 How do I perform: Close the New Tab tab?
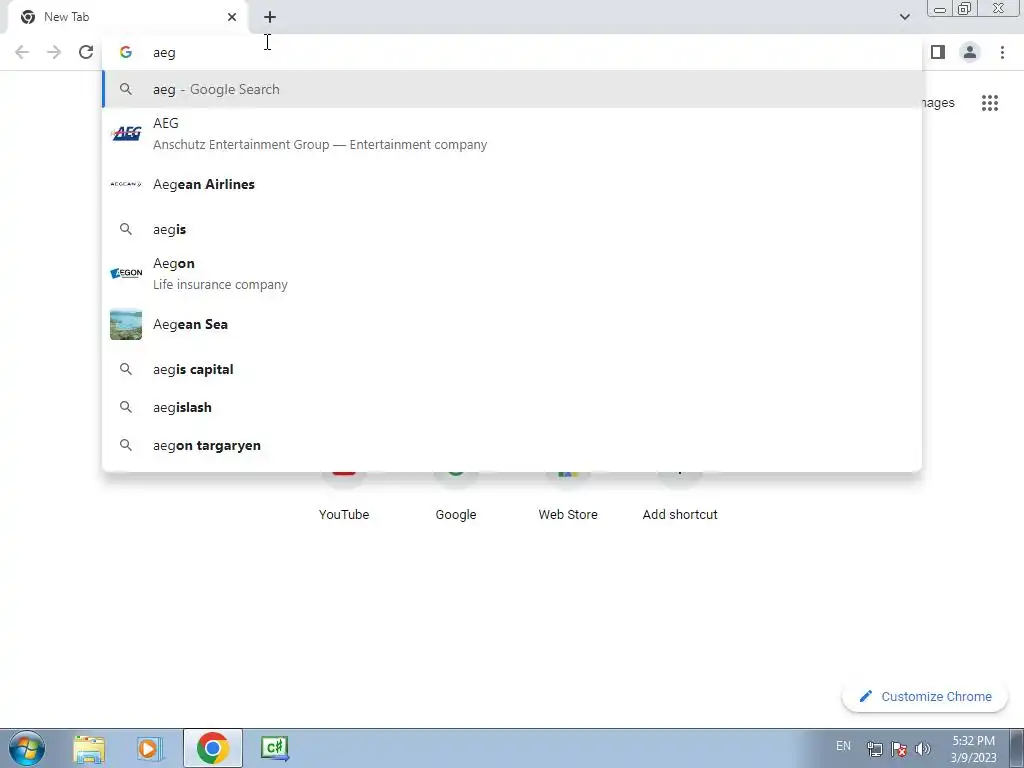[x=232, y=17]
